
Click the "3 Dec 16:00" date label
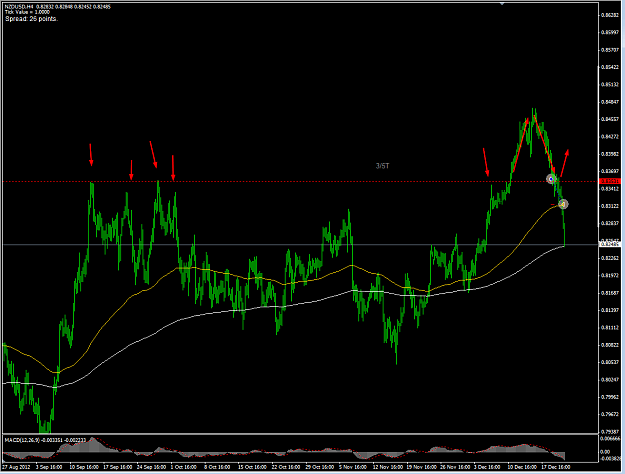487,466
